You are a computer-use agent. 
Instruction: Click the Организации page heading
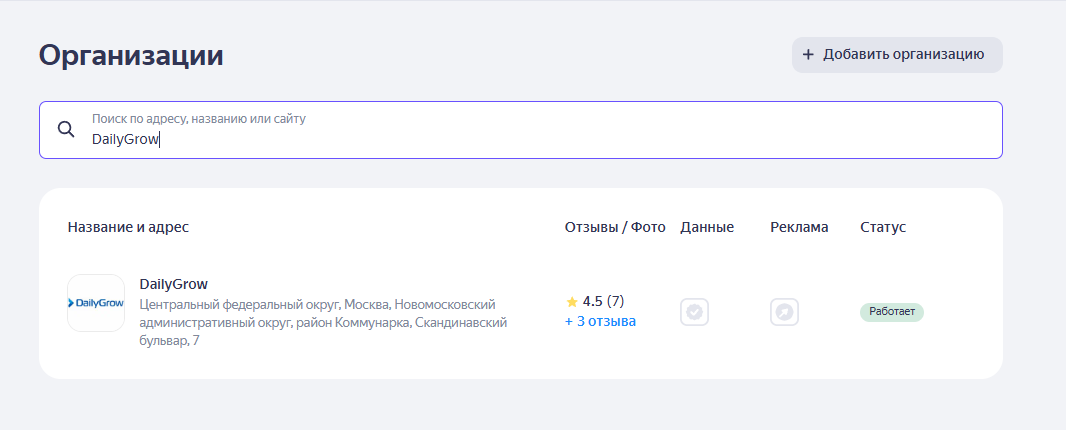131,55
